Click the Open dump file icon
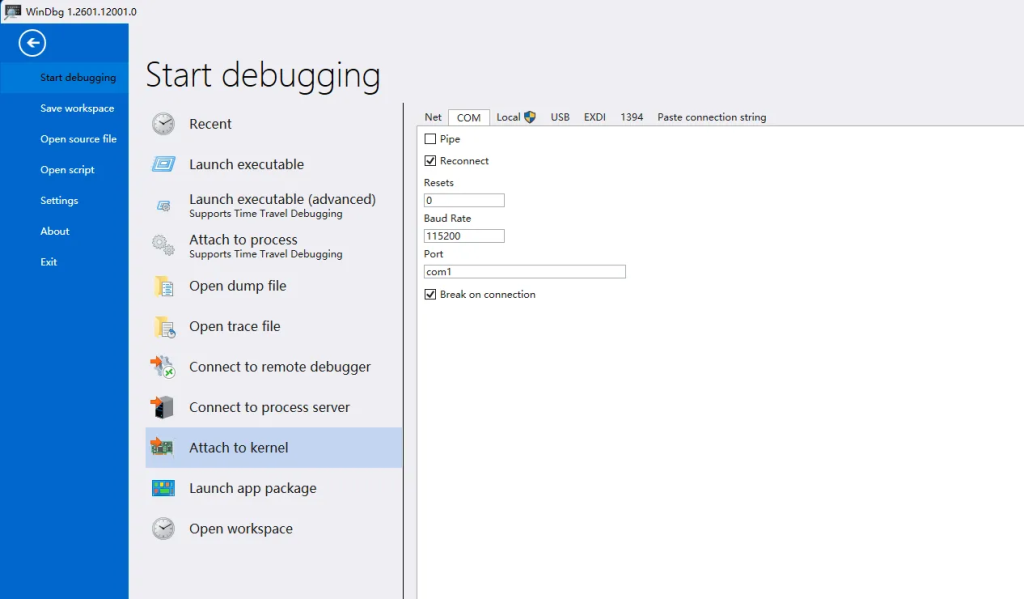Image resolution: width=1024 pixels, height=599 pixels. pos(163,286)
